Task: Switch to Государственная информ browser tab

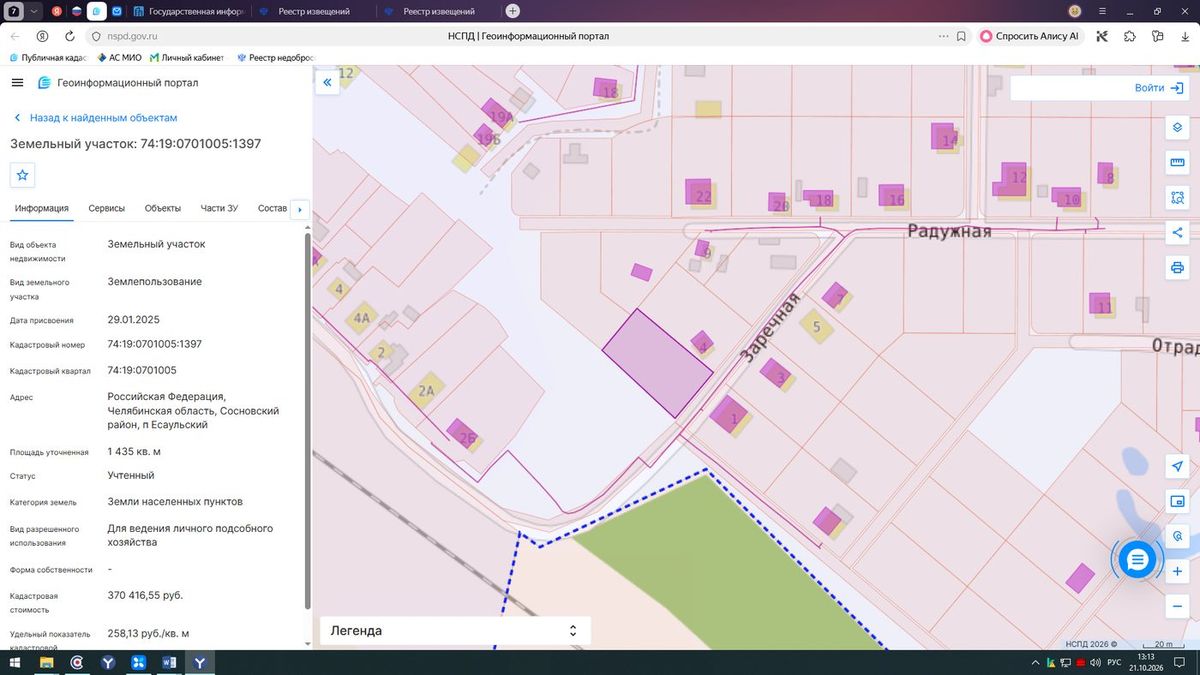Action: (x=187, y=11)
